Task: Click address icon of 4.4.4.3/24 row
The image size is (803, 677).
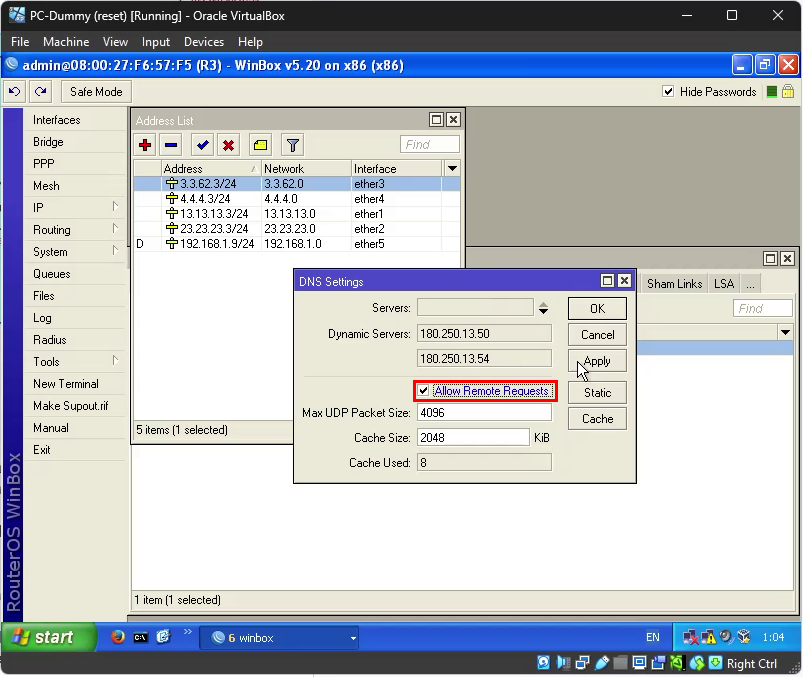Action: (x=172, y=199)
